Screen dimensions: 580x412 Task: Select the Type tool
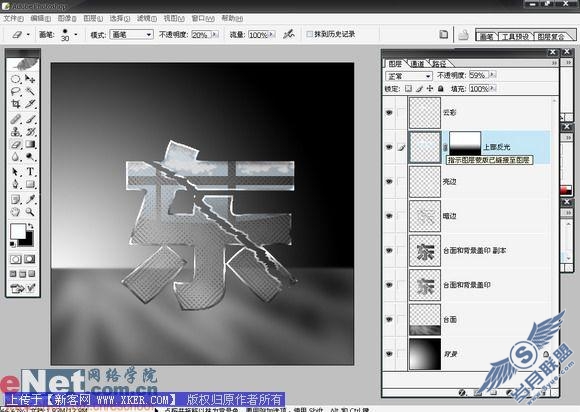(x=30, y=172)
